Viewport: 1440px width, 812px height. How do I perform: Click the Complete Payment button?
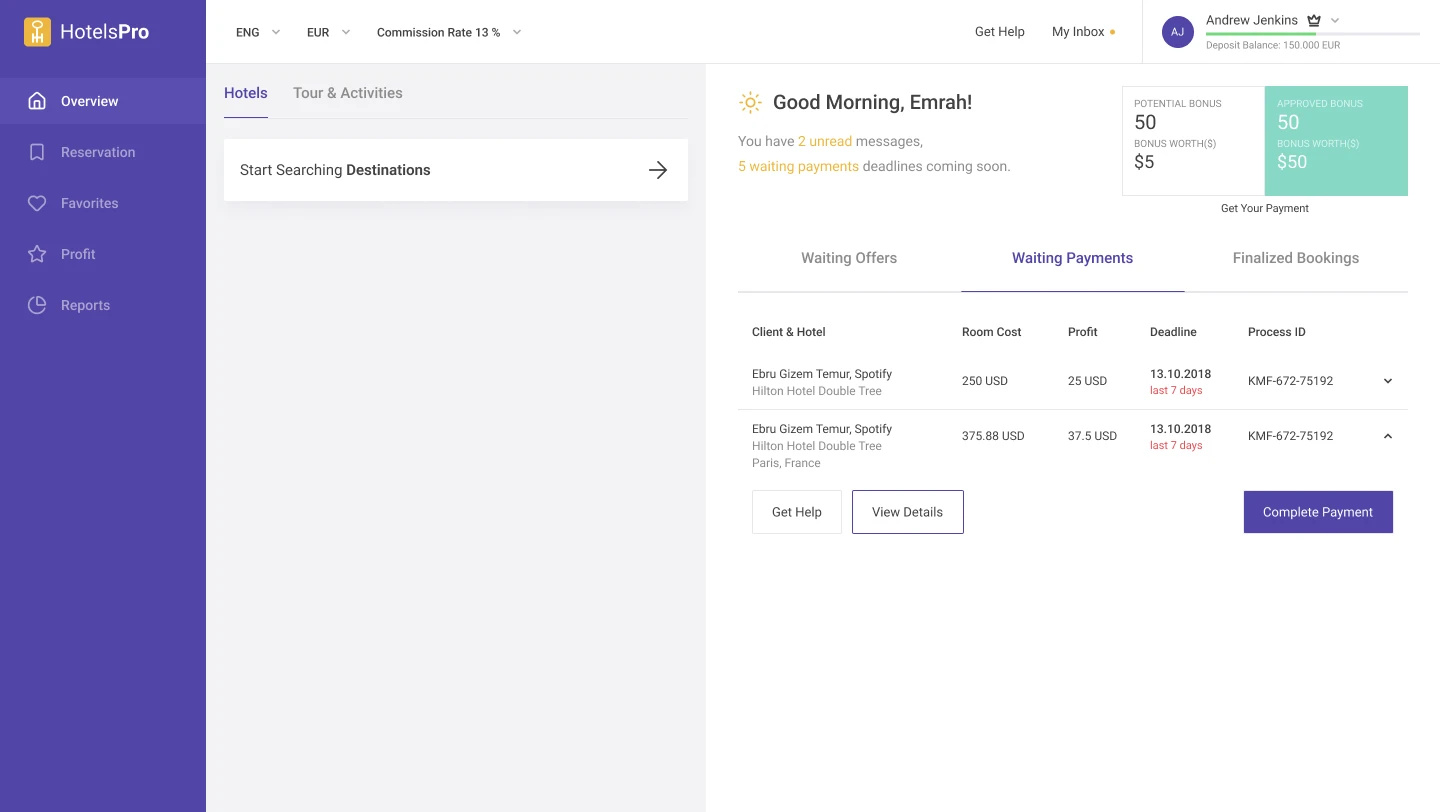pos(1318,512)
